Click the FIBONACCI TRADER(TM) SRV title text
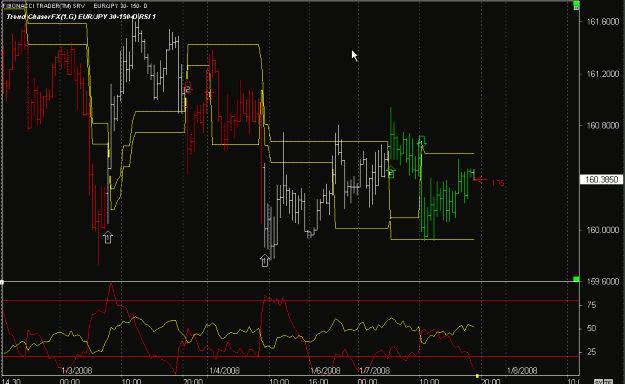The height and width of the screenshot is (384, 625). [44, 6]
